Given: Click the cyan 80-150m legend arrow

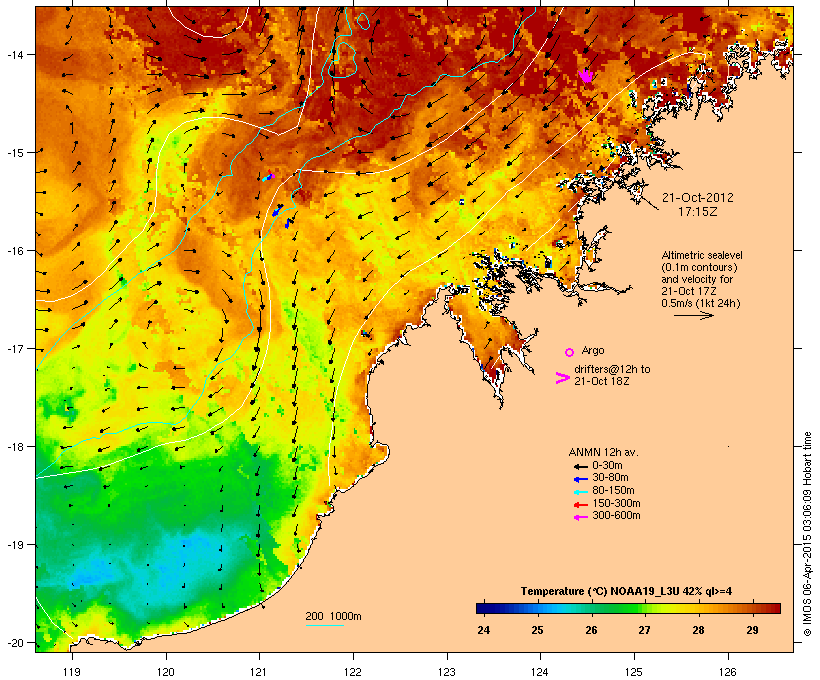Looking at the screenshot, I should (580, 492).
